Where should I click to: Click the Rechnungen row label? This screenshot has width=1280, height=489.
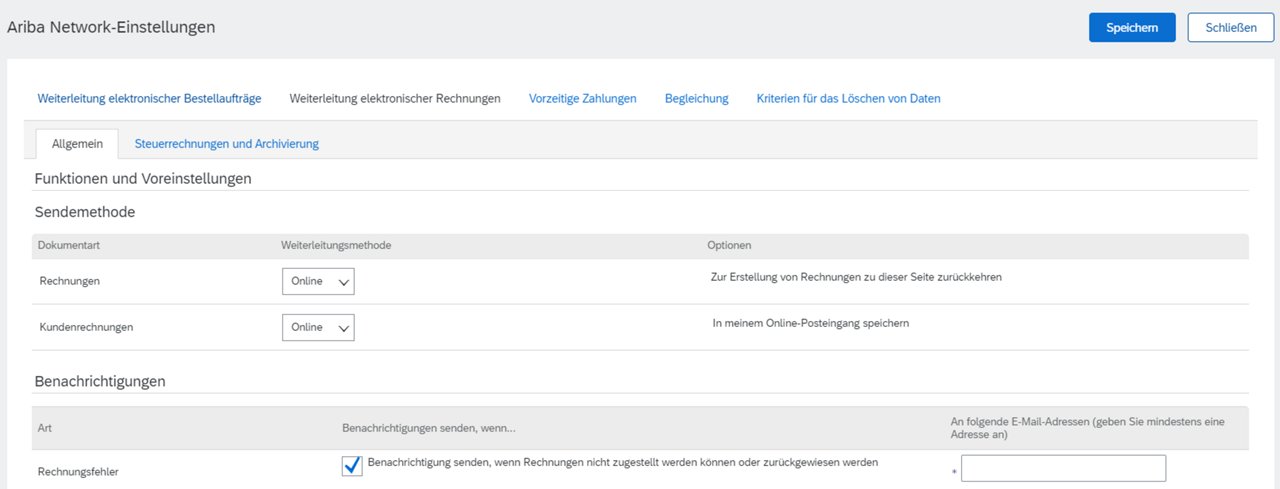tap(69, 282)
